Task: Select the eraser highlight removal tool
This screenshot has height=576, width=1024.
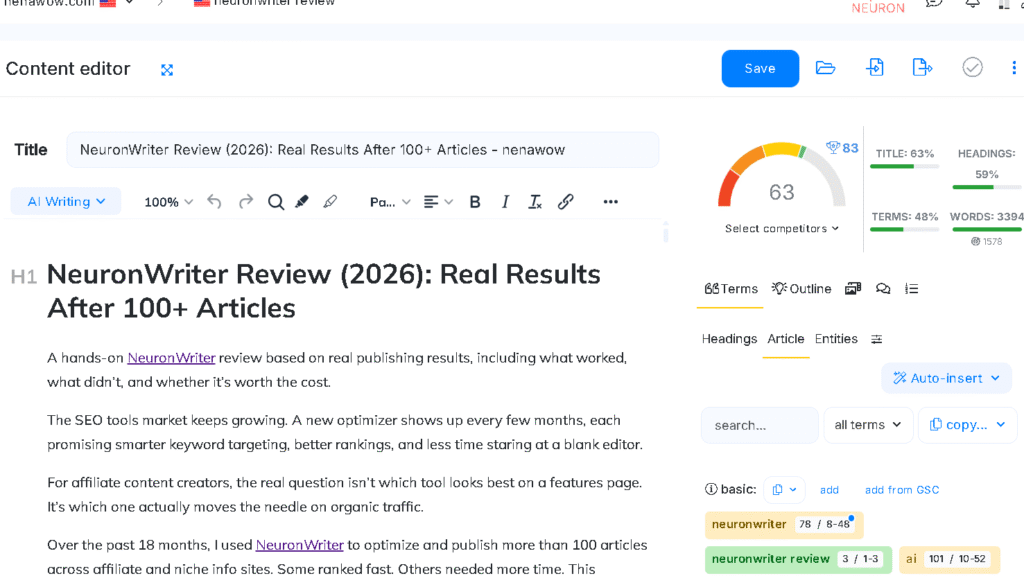Action: click(x=330, y=202)
